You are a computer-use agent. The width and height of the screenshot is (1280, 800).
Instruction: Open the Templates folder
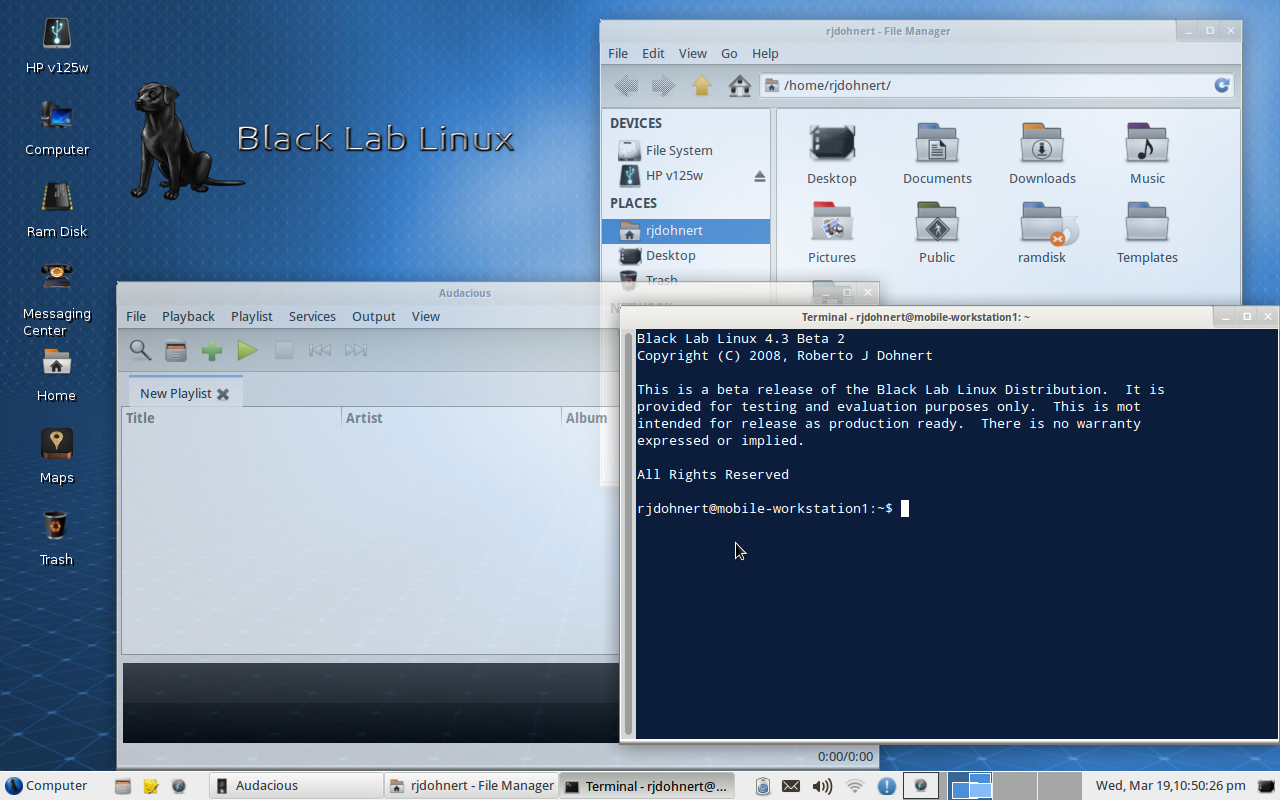tap(1147, 234)
